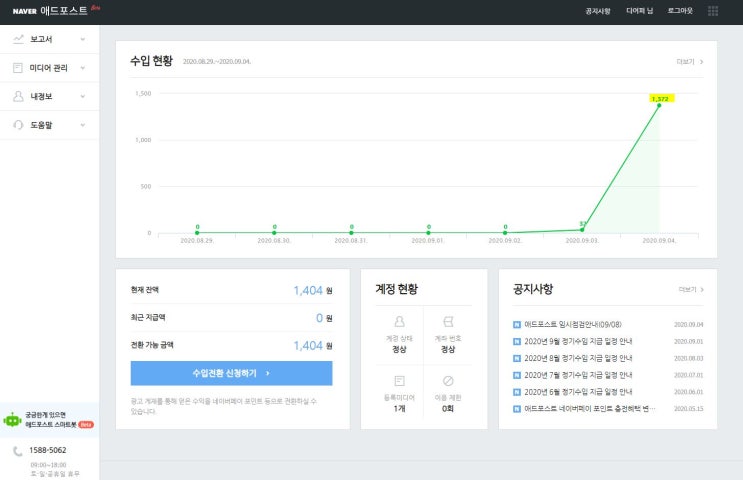Open 공지사항 in the top header
The image size is (743, 480).
(598, 10)
